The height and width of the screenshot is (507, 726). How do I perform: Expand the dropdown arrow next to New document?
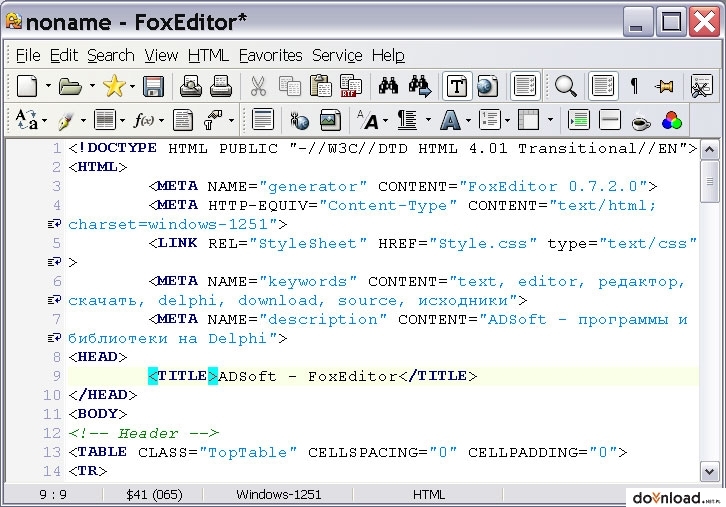pos(48,86)
